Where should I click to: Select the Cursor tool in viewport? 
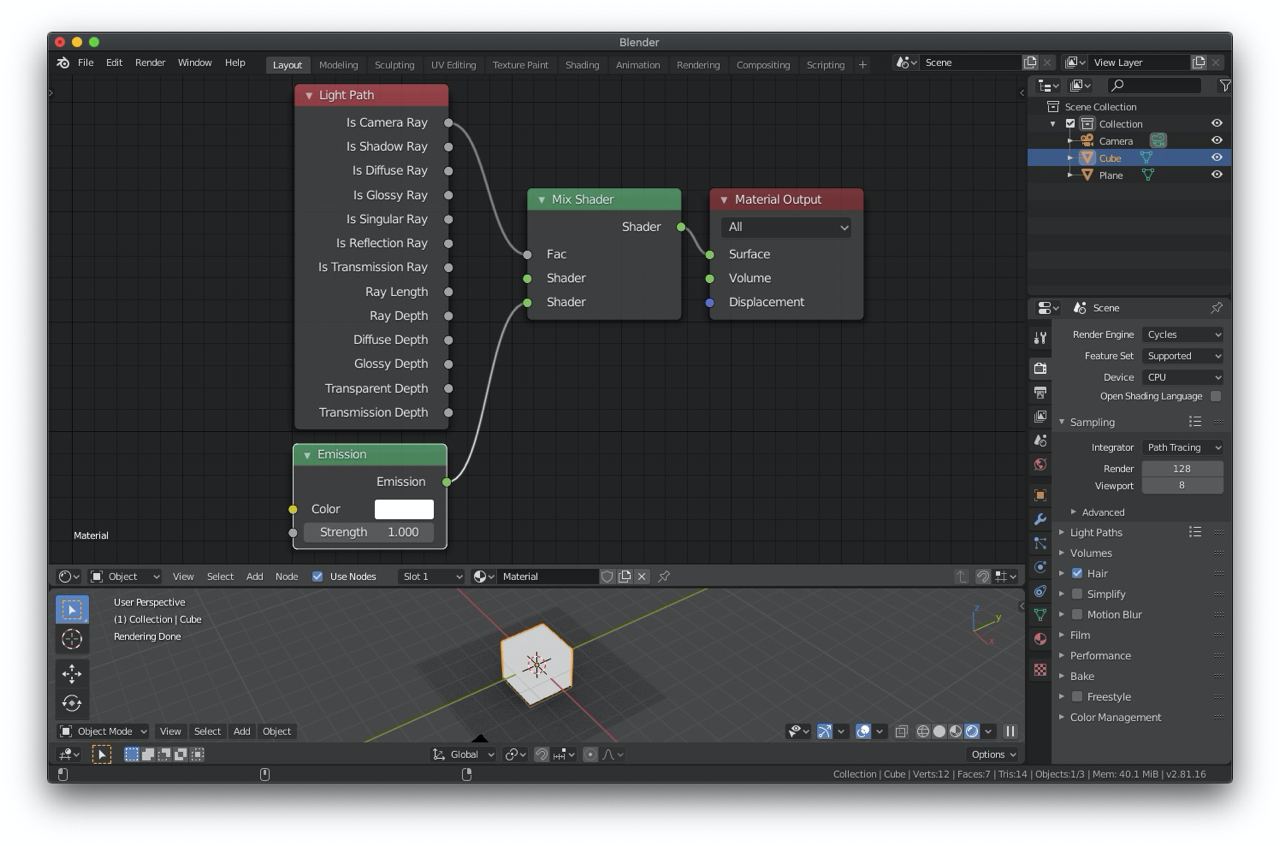click(72, 639)
